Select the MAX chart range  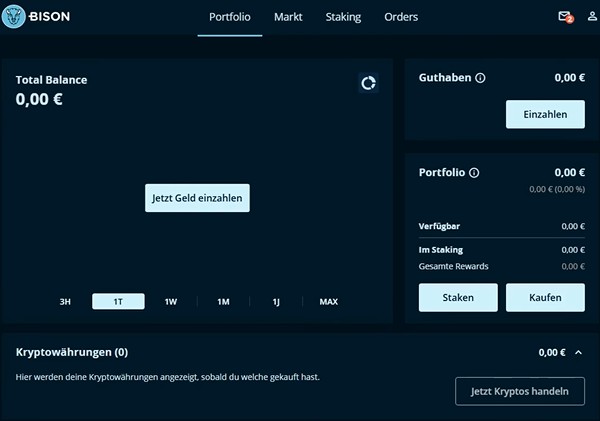(329, 302)
